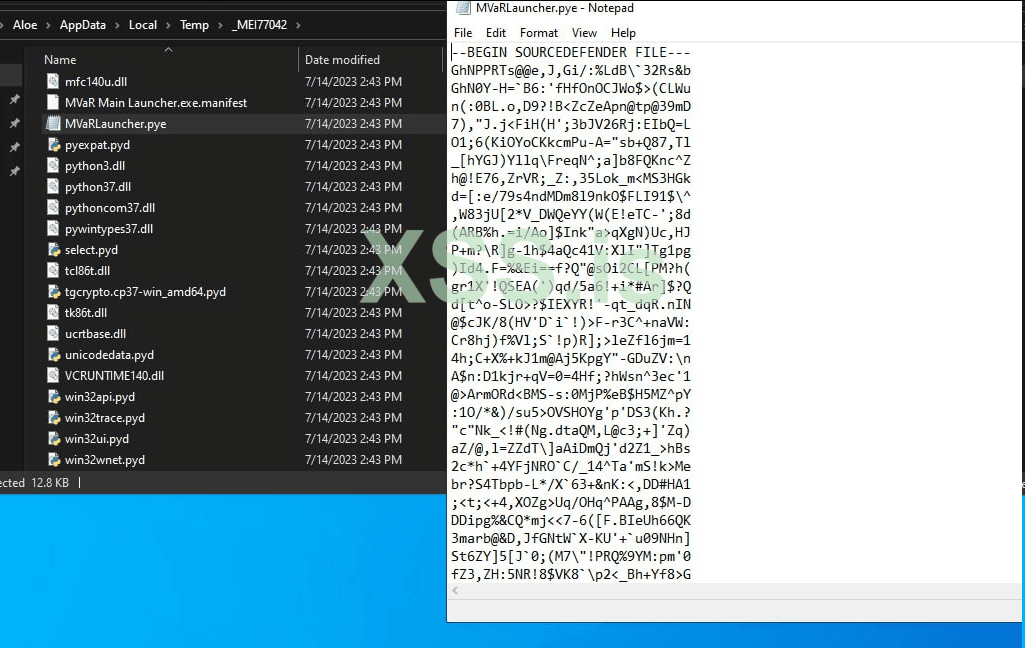The image size is (1025, 648).
Task: Click the tgcrypto.cp37-win_amd64.pyd file icon
Action: [54, 291]
